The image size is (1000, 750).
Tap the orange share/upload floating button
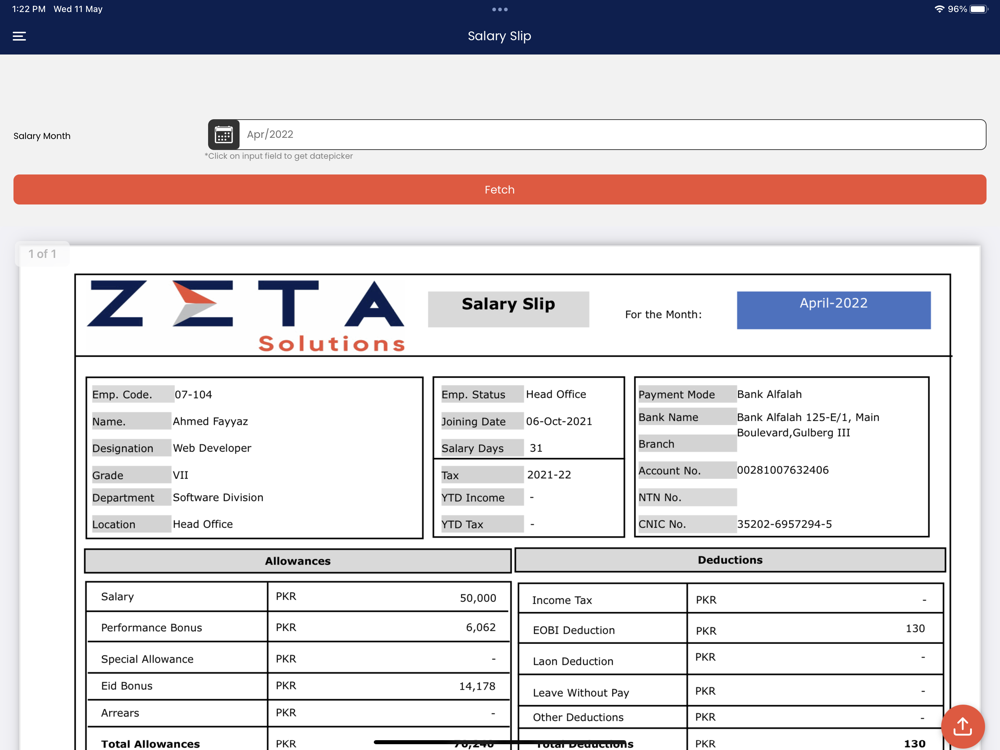pos(962,726)
